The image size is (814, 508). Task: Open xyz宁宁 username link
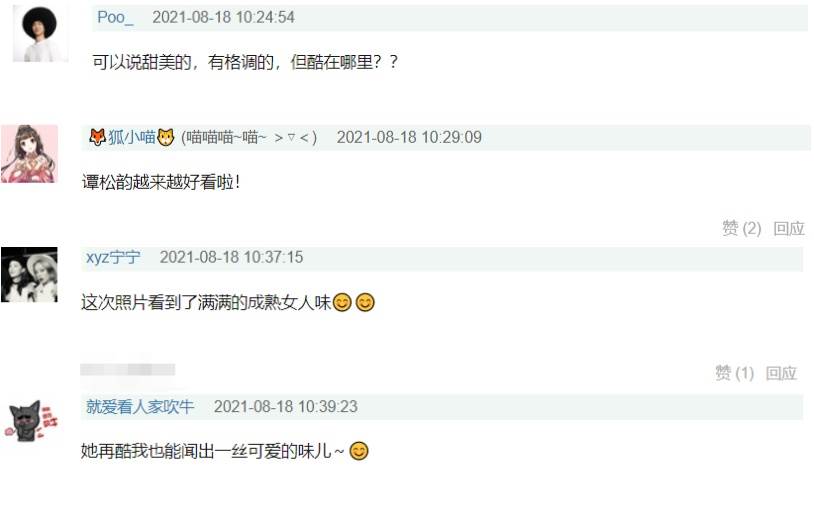113,257
